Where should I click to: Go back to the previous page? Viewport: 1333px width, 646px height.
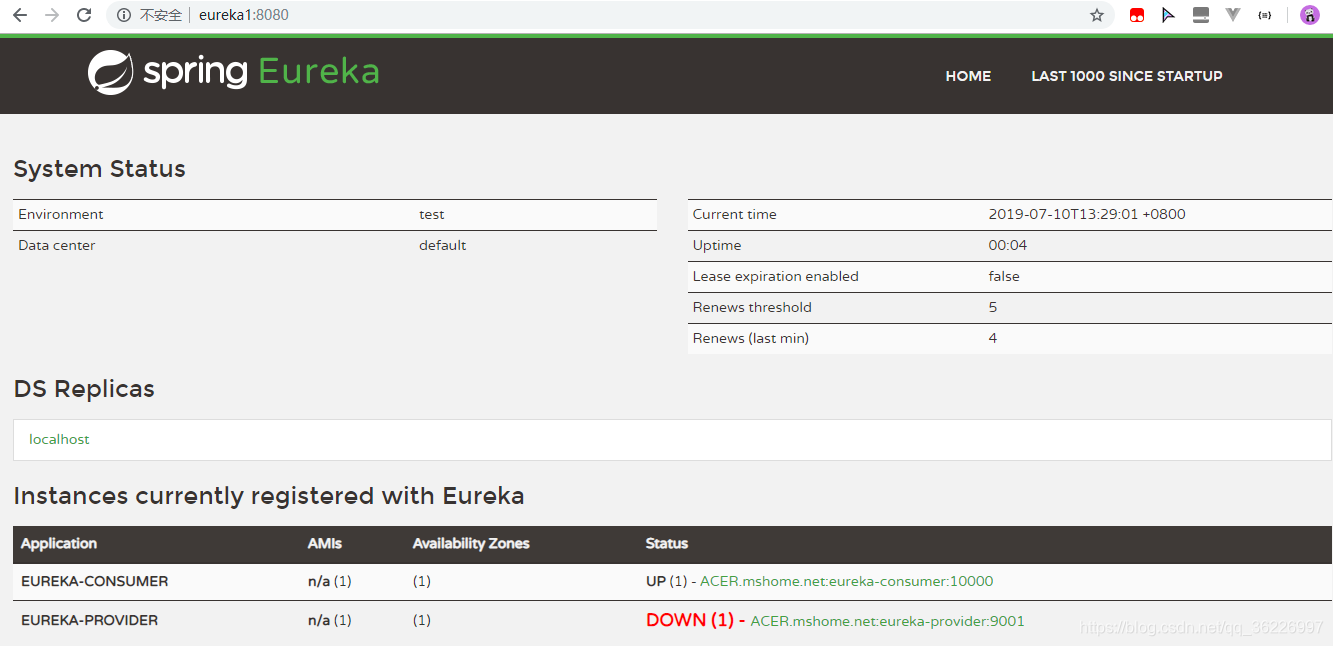(21, 15)
